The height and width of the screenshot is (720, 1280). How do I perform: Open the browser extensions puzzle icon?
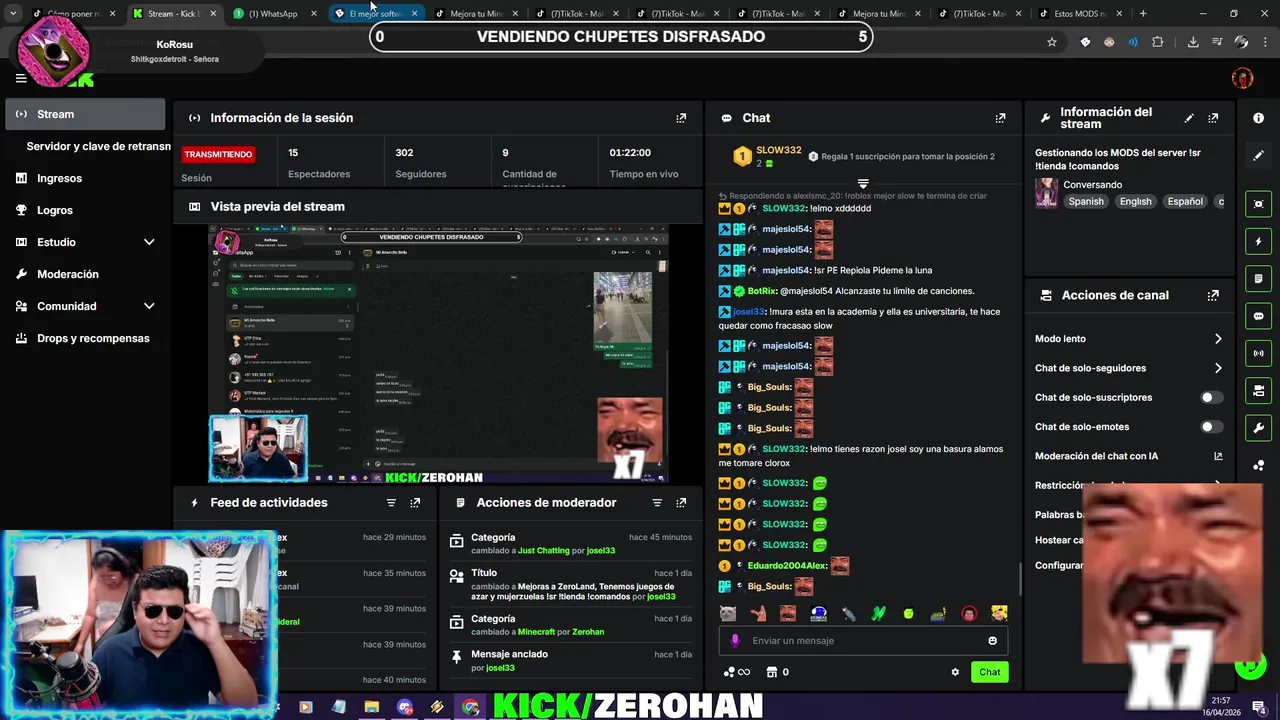click(x=1158, y=42)
